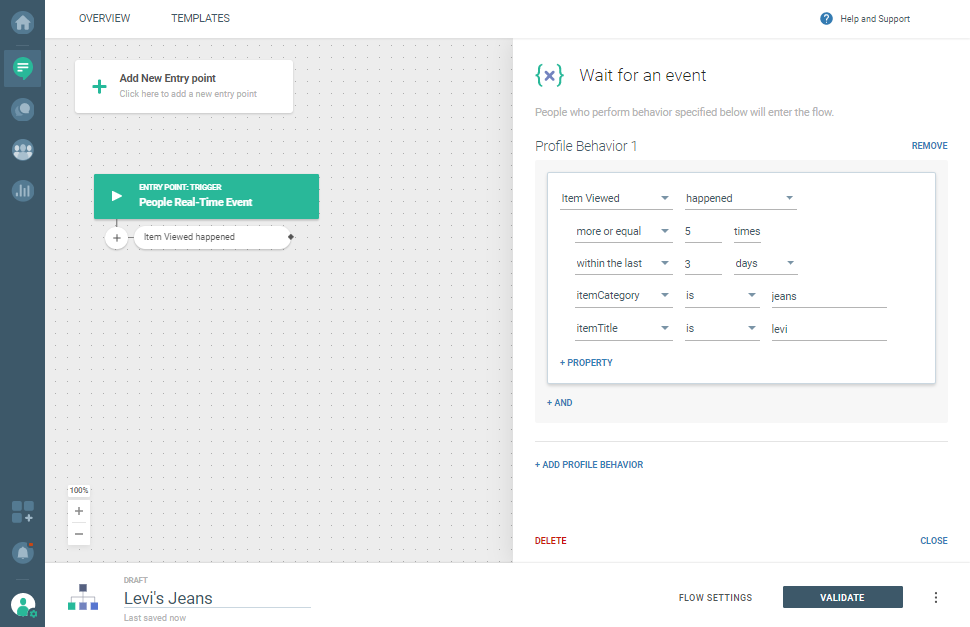Switch to the Overview tab

pyautogui.click(x=105, y=19)
